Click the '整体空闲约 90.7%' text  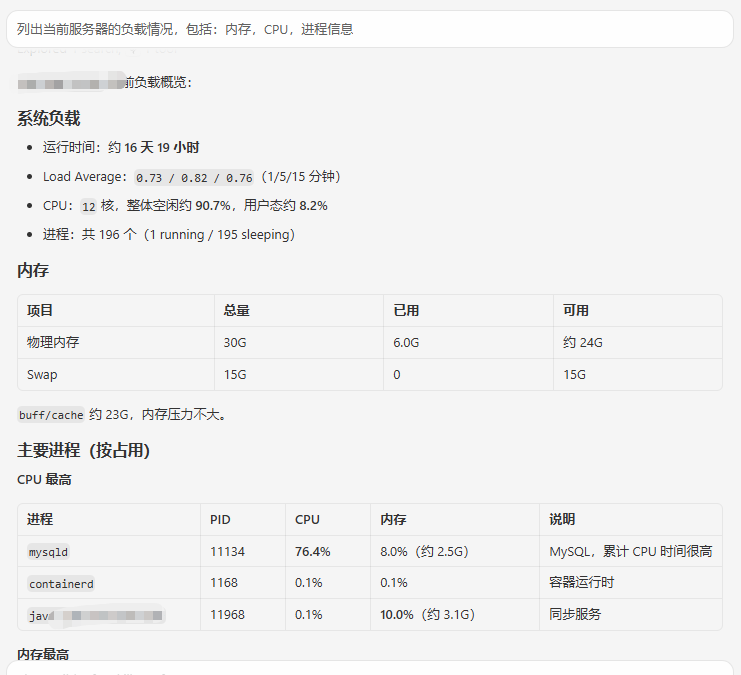pos(178,206)
